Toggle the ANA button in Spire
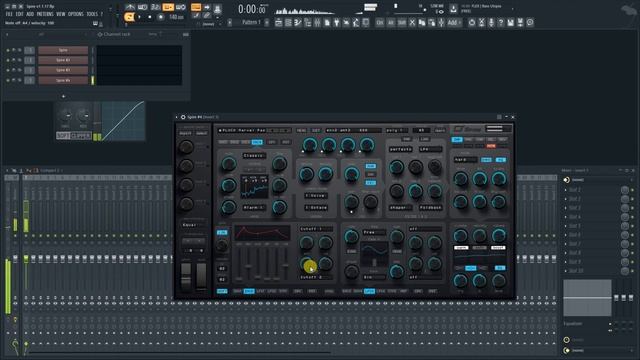The width and height of the screenshot is (640, 360). click(x=371, y=166)
